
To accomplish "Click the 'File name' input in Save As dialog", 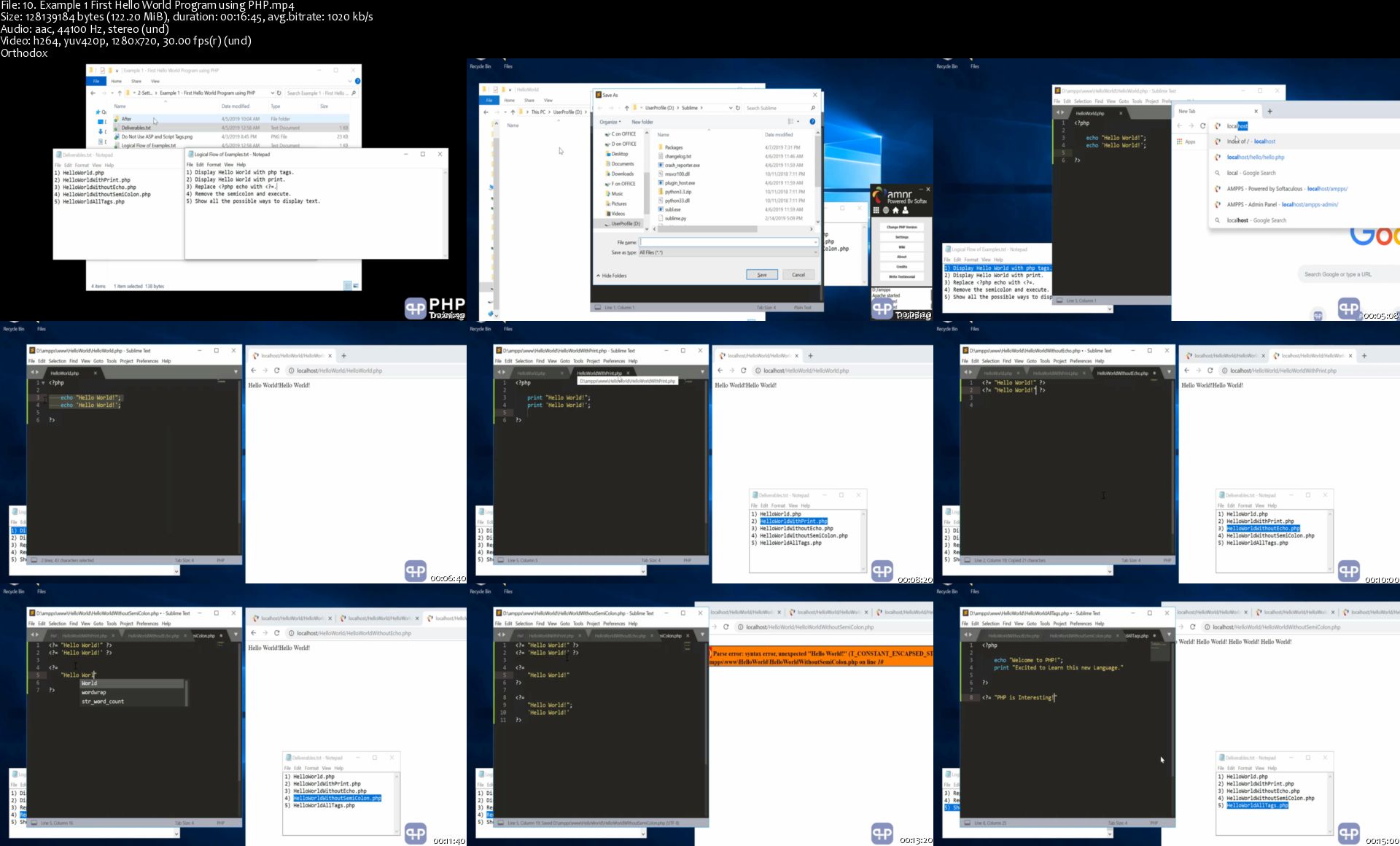I will tap(728, 242).
